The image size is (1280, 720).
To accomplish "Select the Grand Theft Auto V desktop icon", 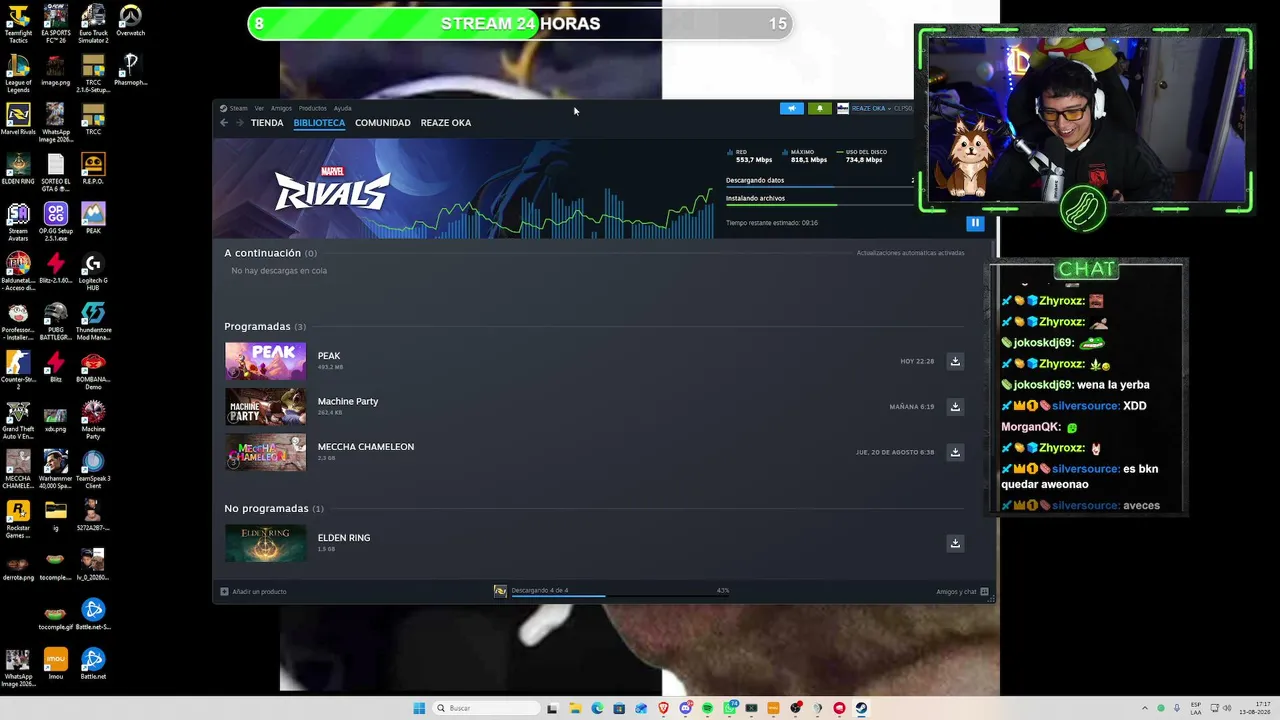I will (x=18, y=420).
